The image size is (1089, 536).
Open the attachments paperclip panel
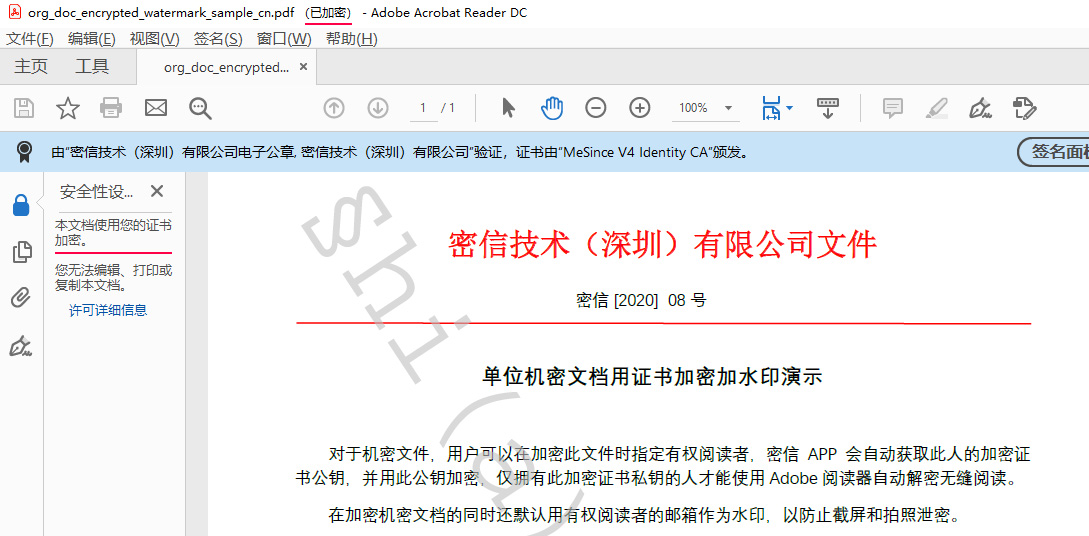click(22, 299)
